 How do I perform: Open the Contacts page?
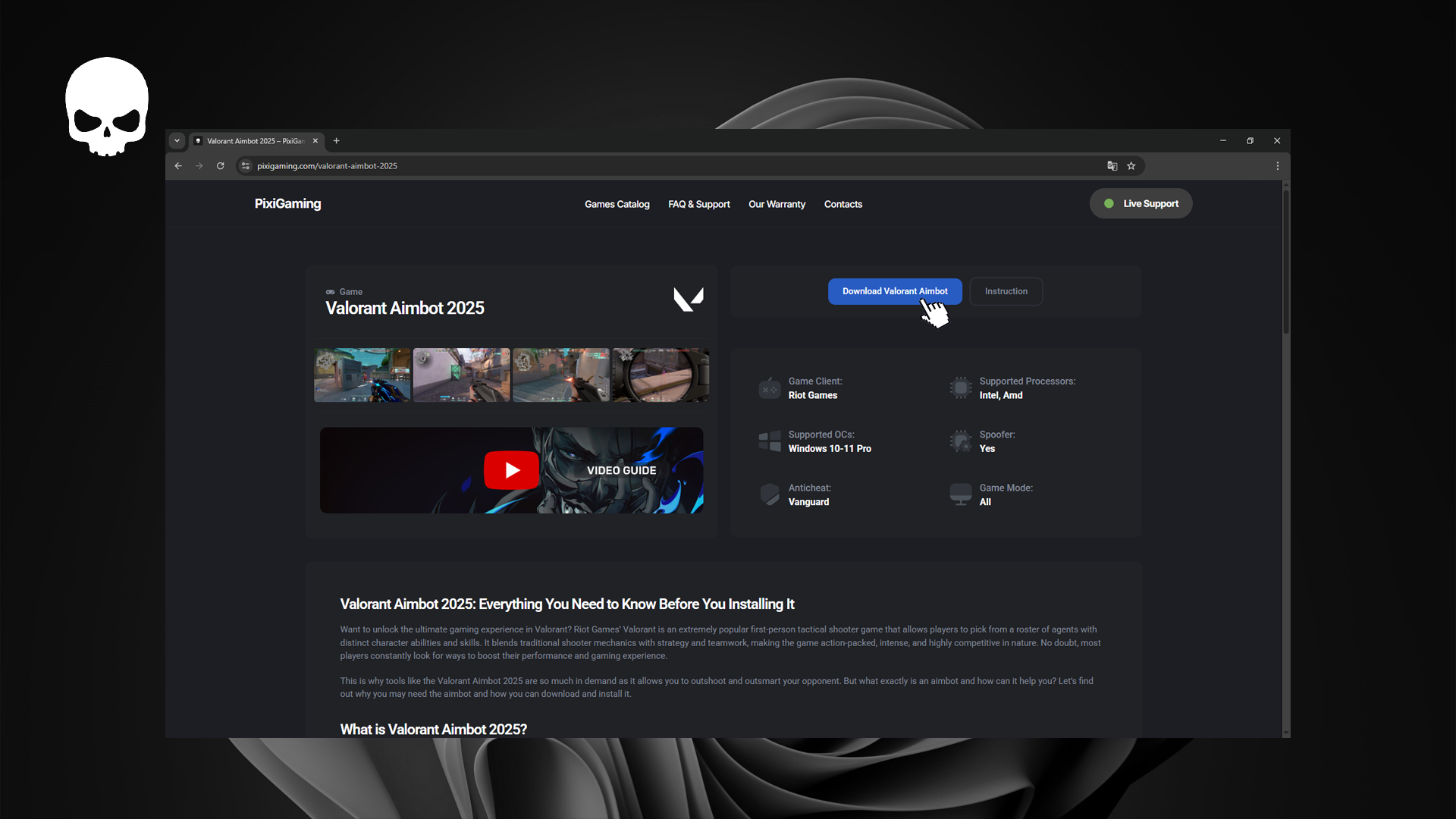pos(843,204)
